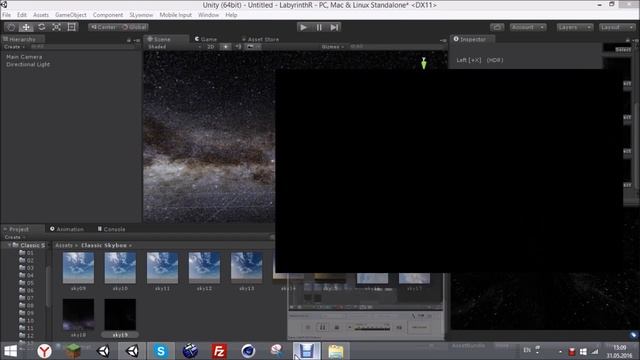Open the Account dropdown
Viewport: 640px width, 360px height.
click(527, 27)
